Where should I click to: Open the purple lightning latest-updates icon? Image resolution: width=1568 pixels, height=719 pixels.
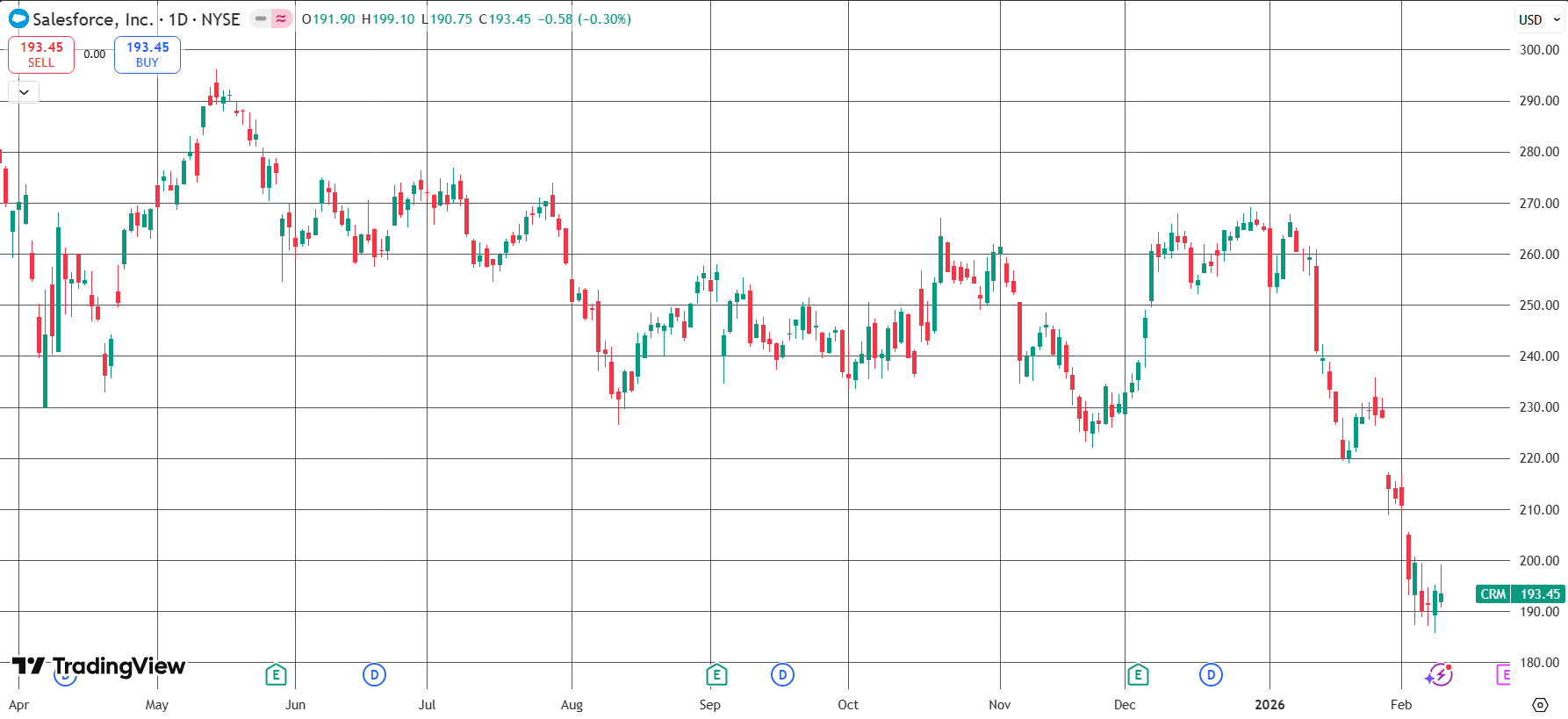tap(1439, 675)
